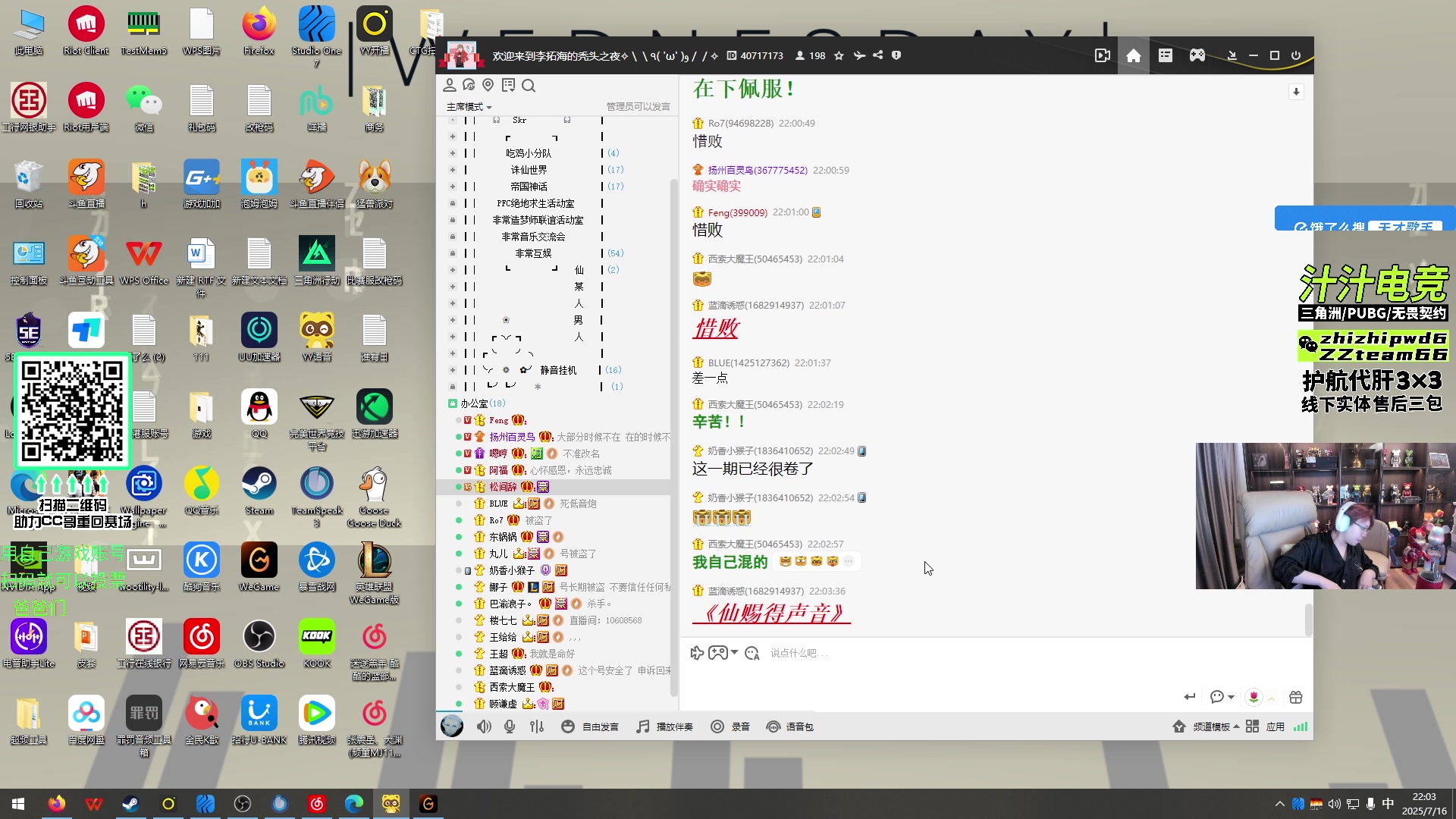Toggle the 自由发言 free speech mode

click(590, 726)
